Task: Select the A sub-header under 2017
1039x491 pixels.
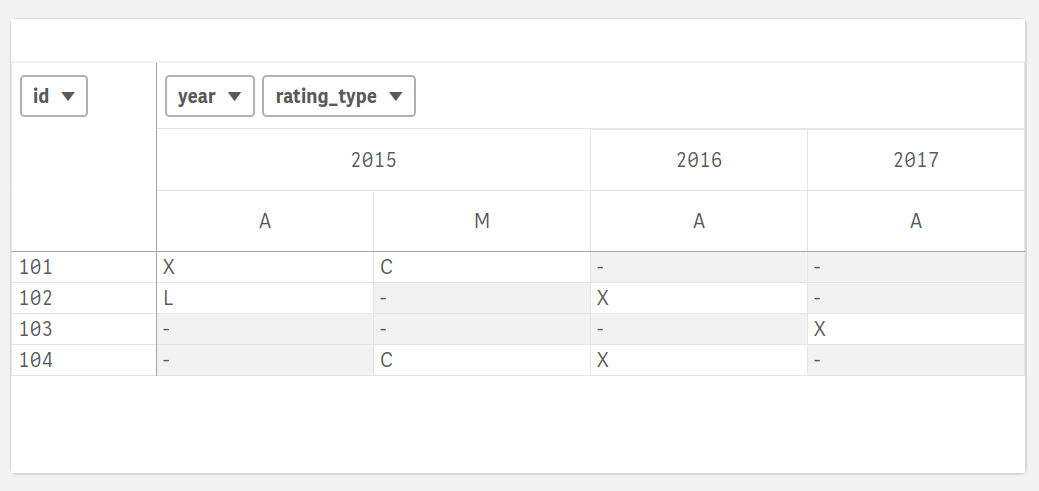Action: coord(916,221)
